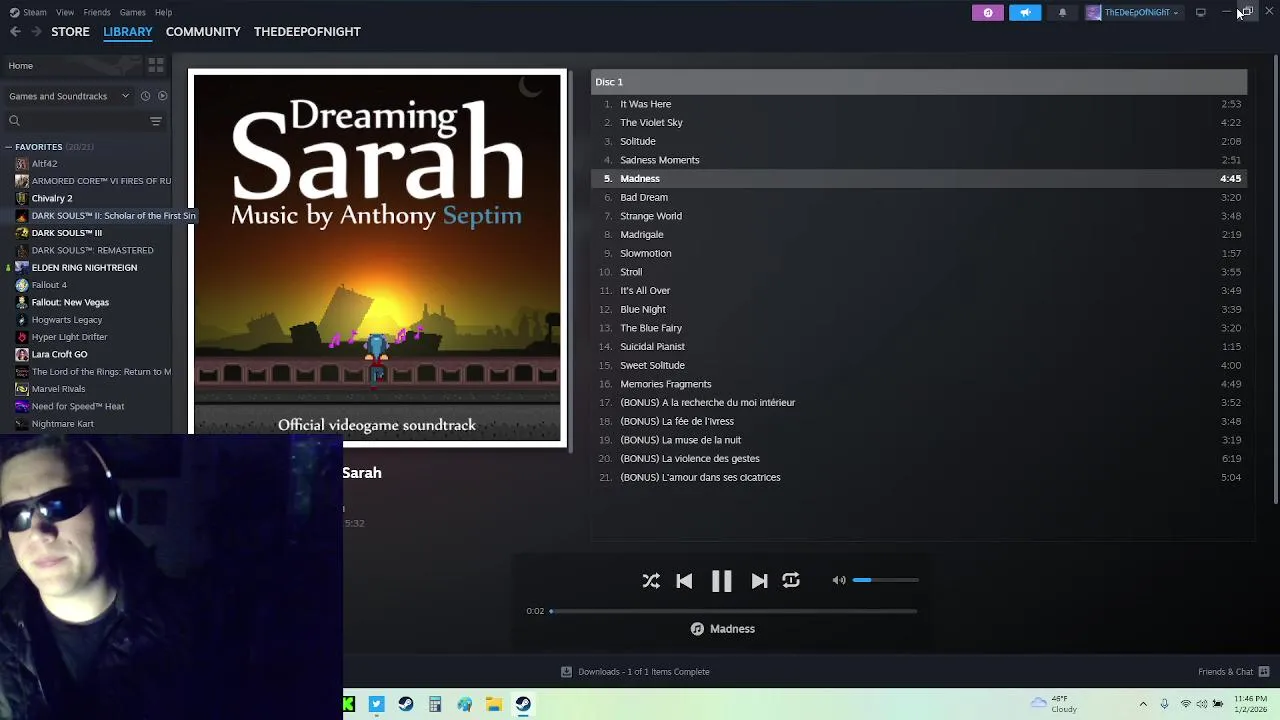Select Fallout: New Vegas in the library

coord(70,302)
